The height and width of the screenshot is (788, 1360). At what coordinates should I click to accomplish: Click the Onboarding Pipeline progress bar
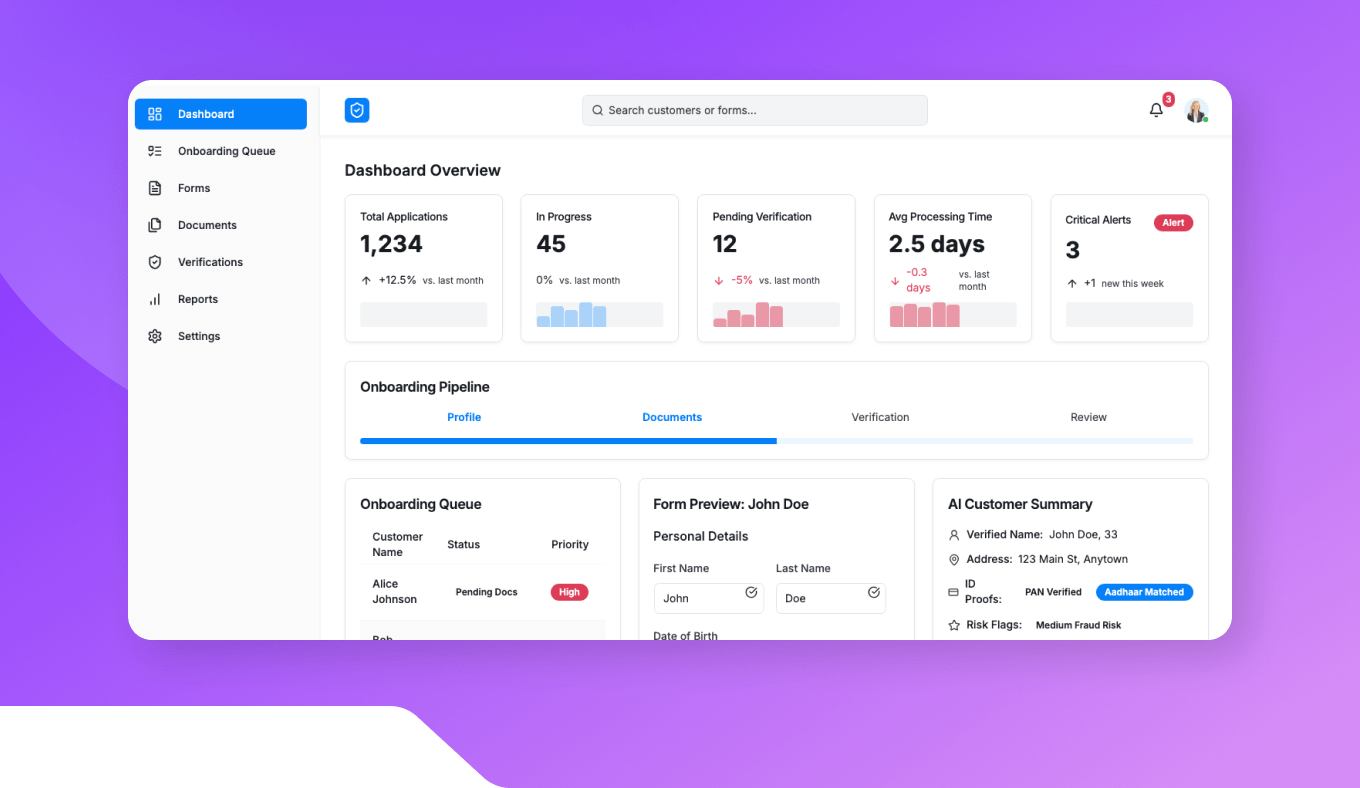776,441
